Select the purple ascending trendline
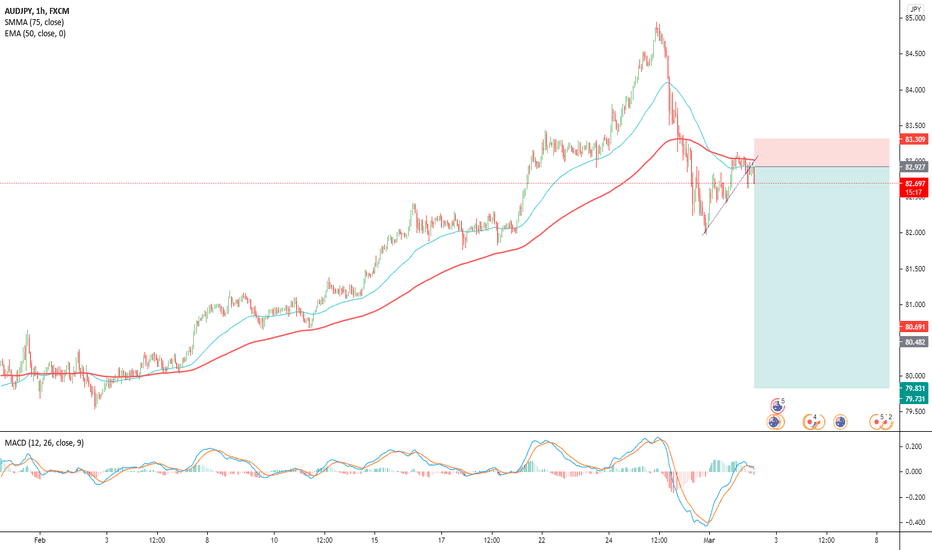Image resolution: width=932 pixels, height=550 pixels. click(730, 196)
